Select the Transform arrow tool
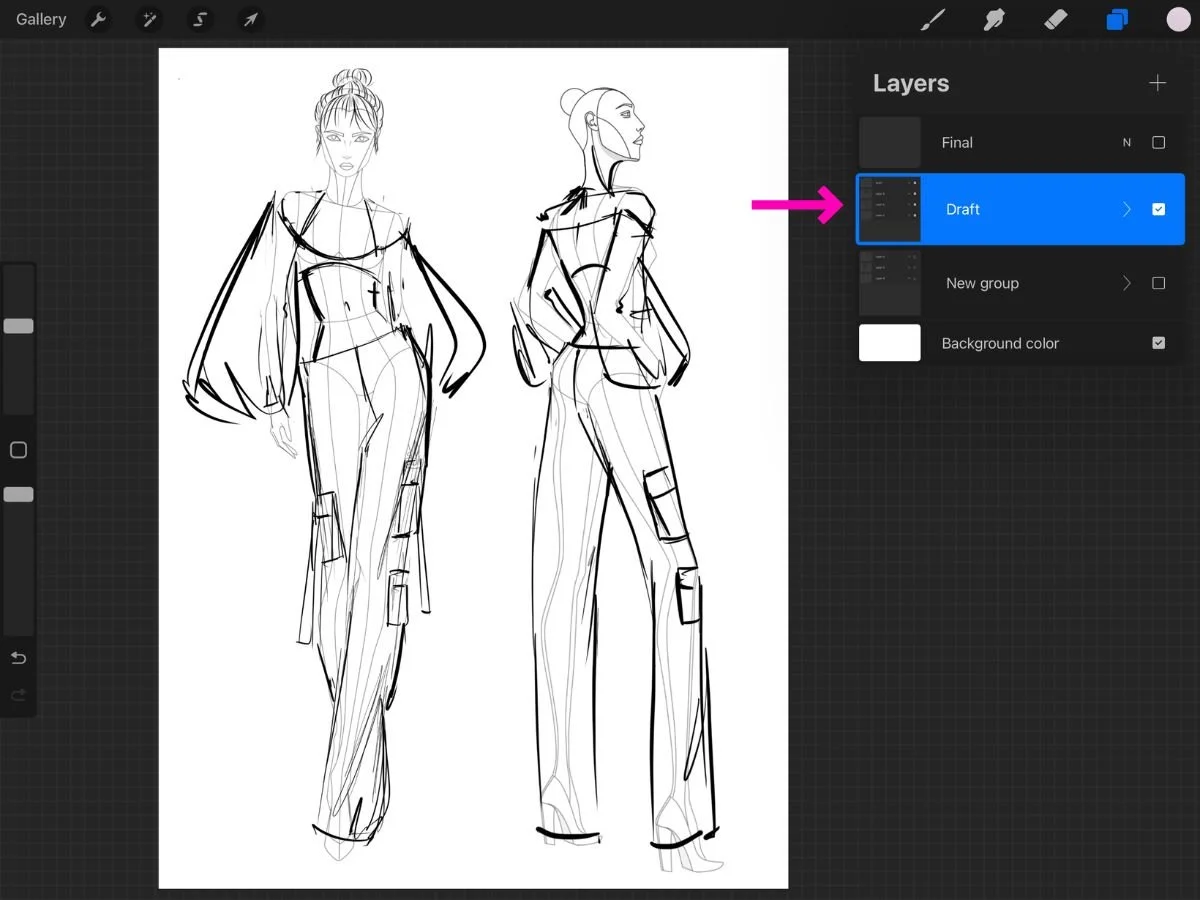The image size is (1200, 900). tap(250, 19)
